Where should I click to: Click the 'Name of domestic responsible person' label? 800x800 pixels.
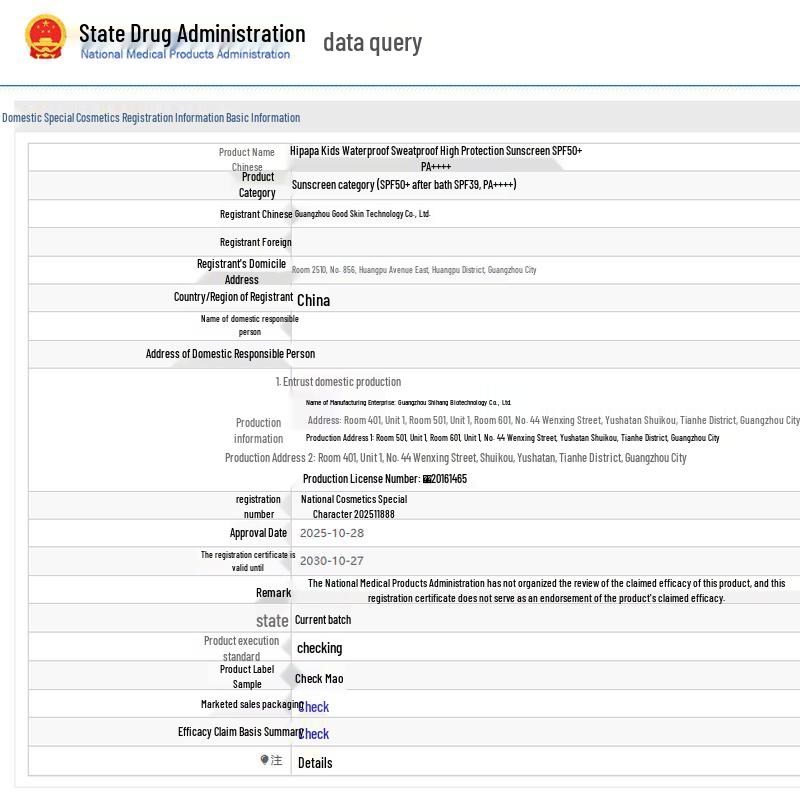click(x=249, y=325)
